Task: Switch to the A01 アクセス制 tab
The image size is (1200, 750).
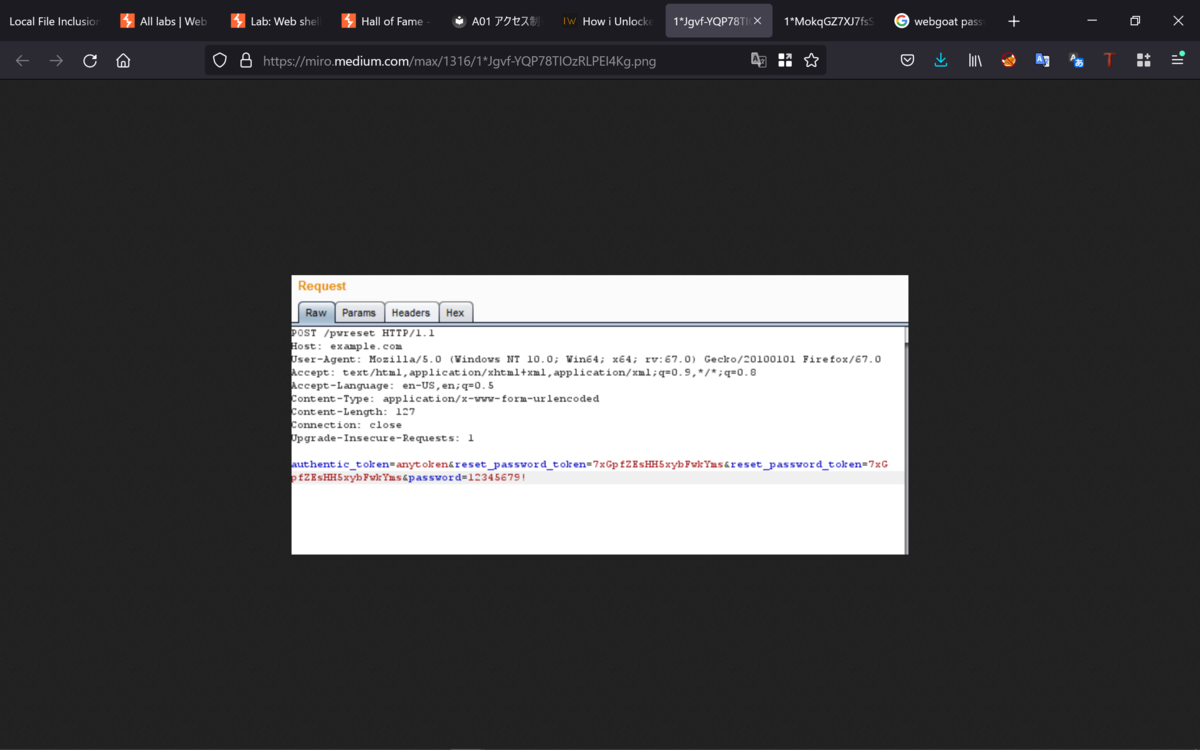Action: coord(497,21)
